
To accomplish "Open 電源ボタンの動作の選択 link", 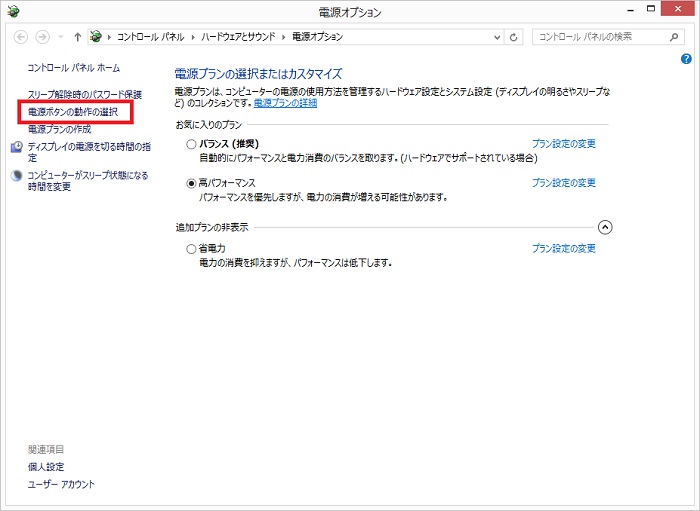I will 73,112.
